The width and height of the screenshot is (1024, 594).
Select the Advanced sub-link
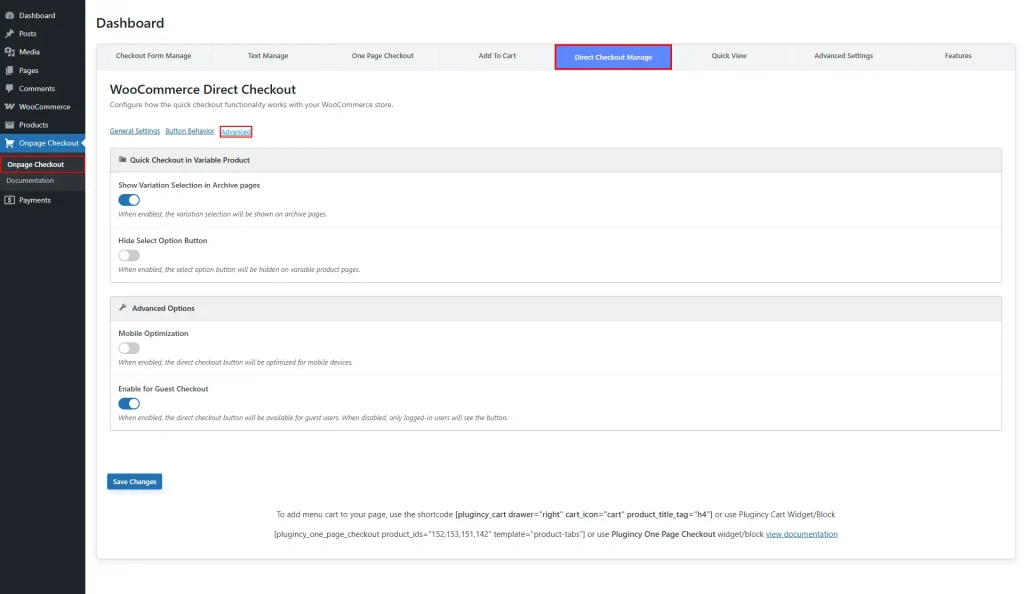[x=236, y=132]
